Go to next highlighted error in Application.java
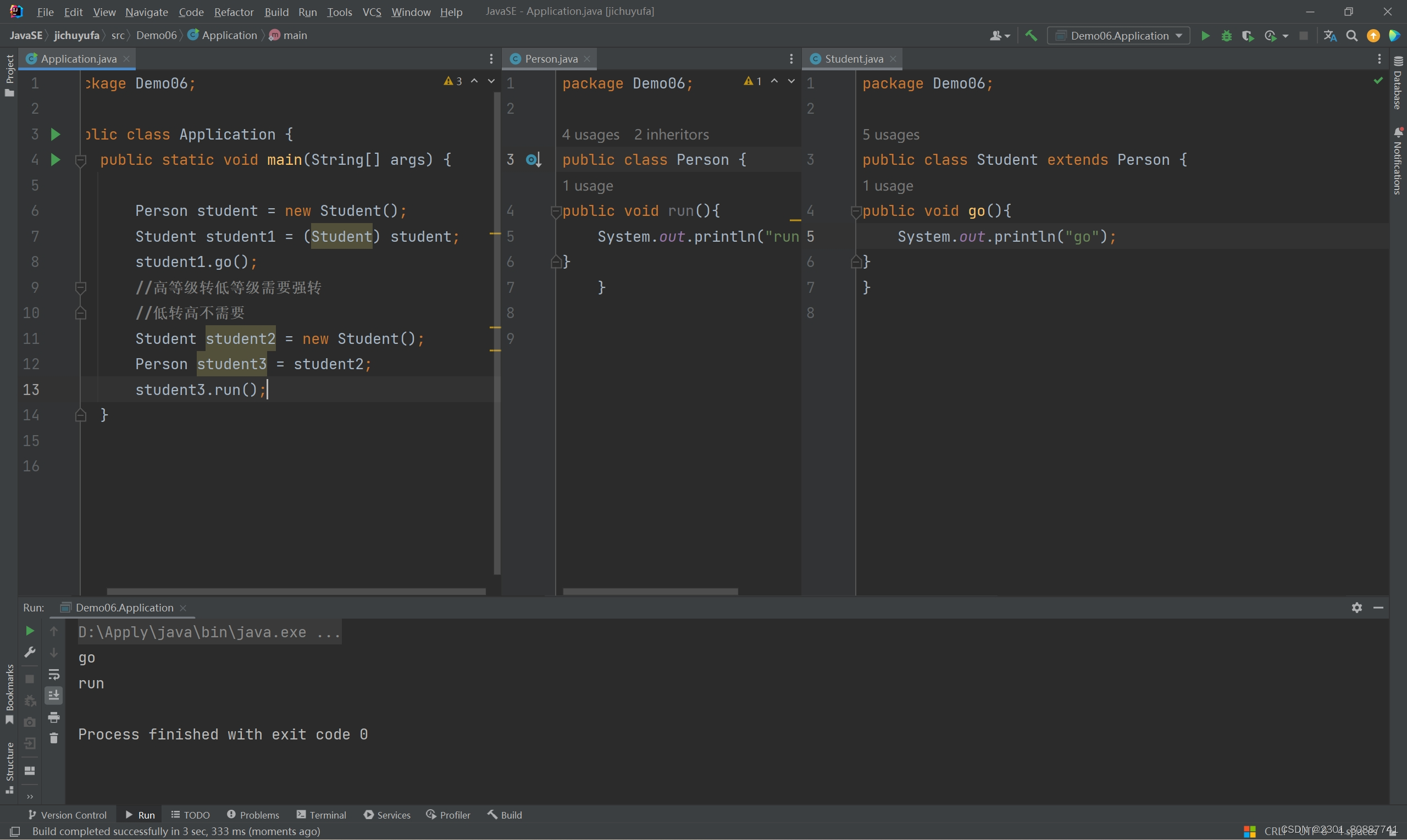The image size is (1407, 840). click(x=491, y=81)
